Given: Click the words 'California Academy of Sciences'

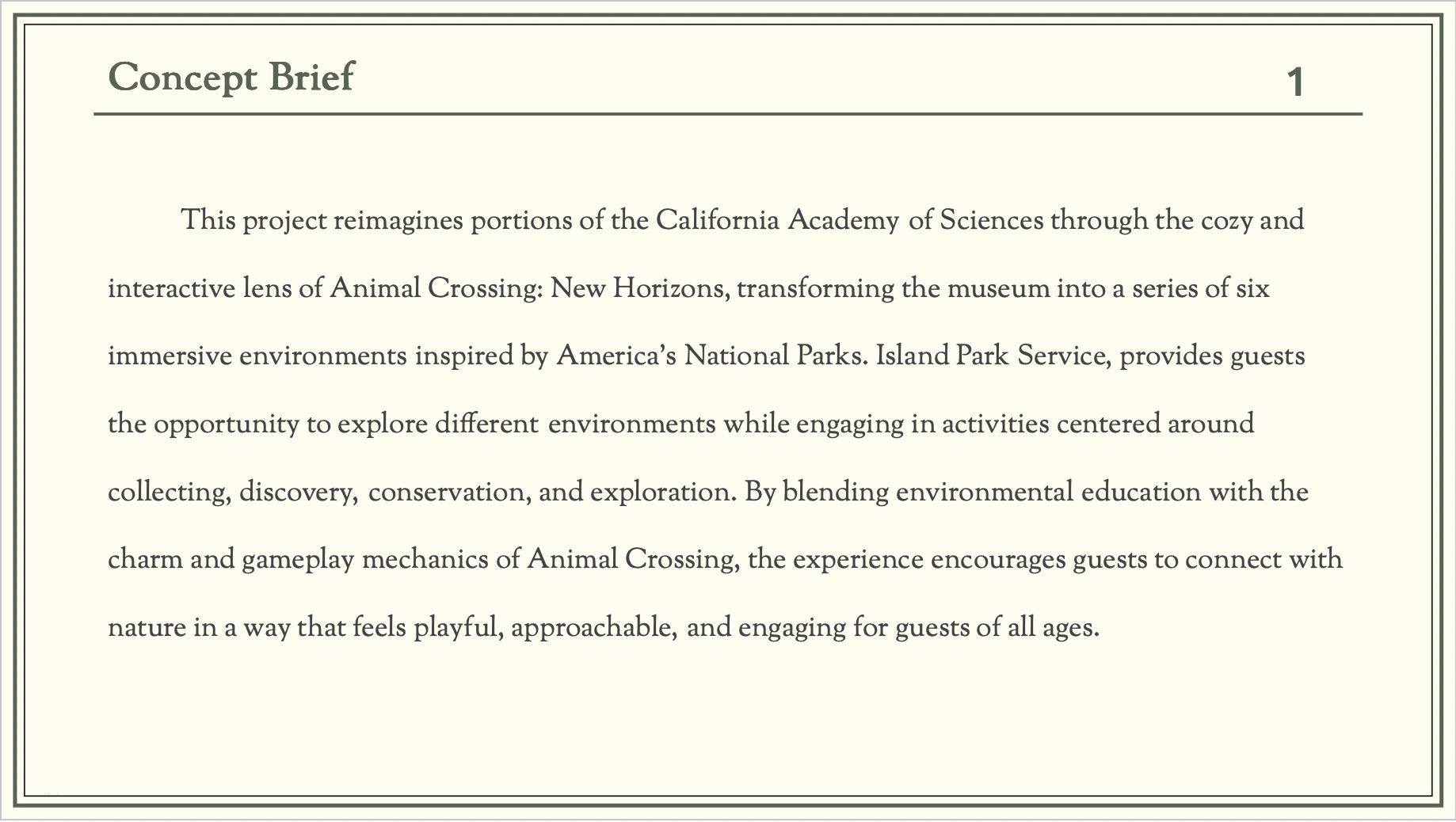Looking at the screenshot, I should pos(850,219).
